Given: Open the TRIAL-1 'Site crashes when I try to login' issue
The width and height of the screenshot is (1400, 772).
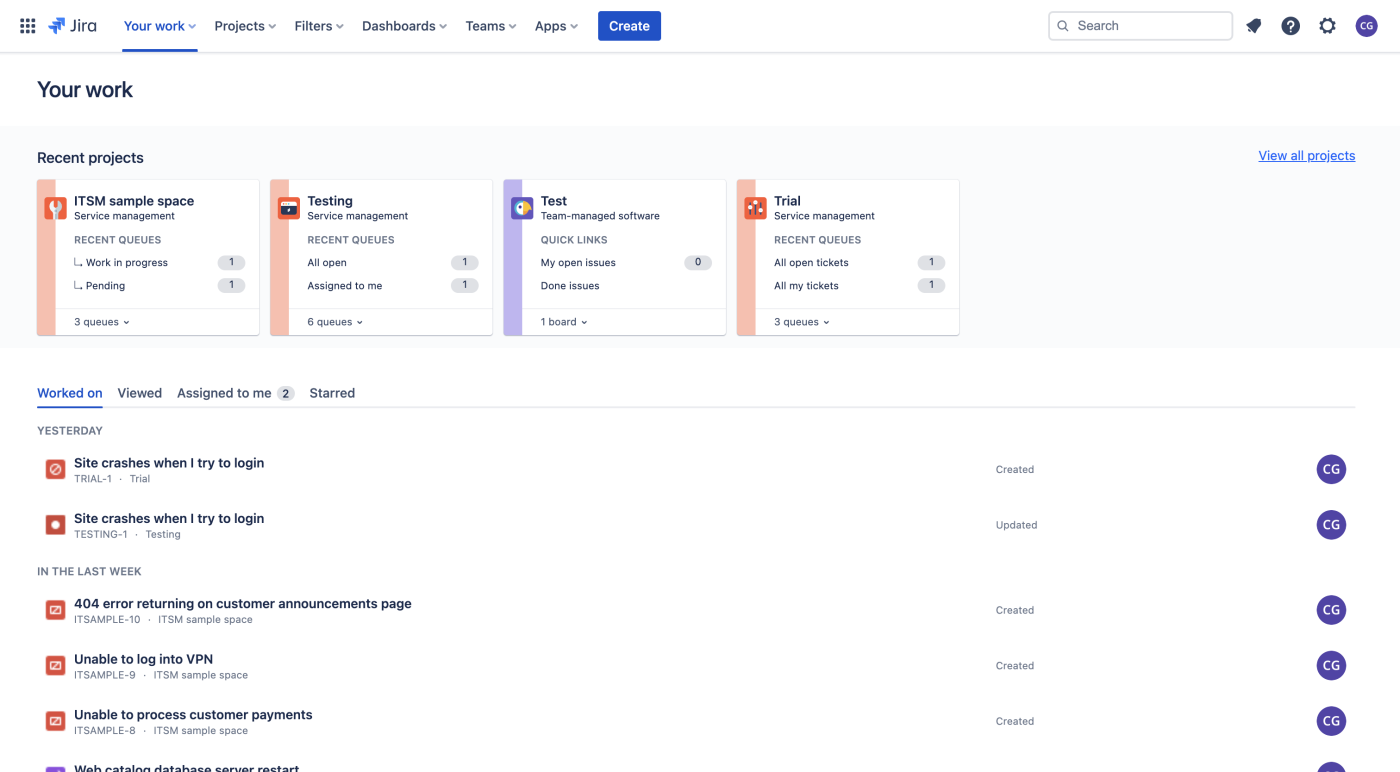Looking at the screenshot, I should point(169,463).
